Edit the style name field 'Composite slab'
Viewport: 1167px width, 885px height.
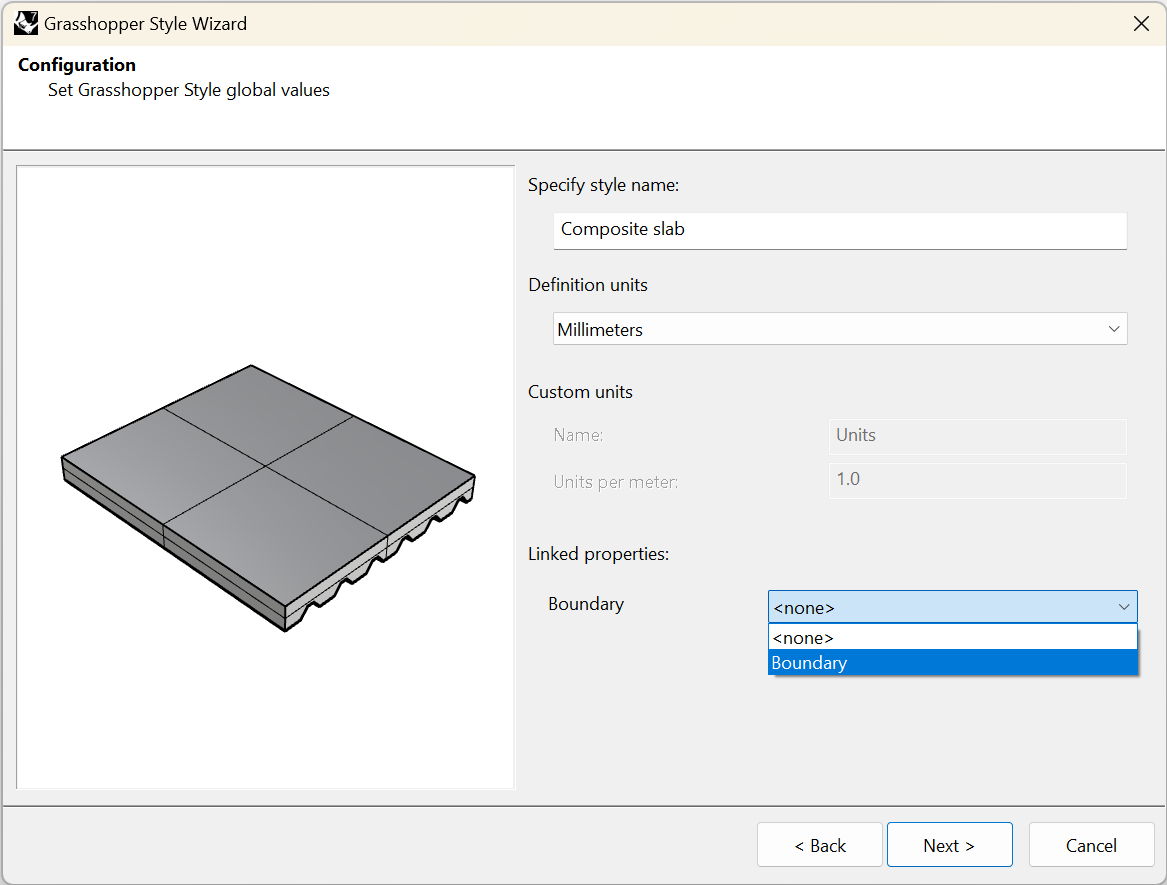coord(840,230)
